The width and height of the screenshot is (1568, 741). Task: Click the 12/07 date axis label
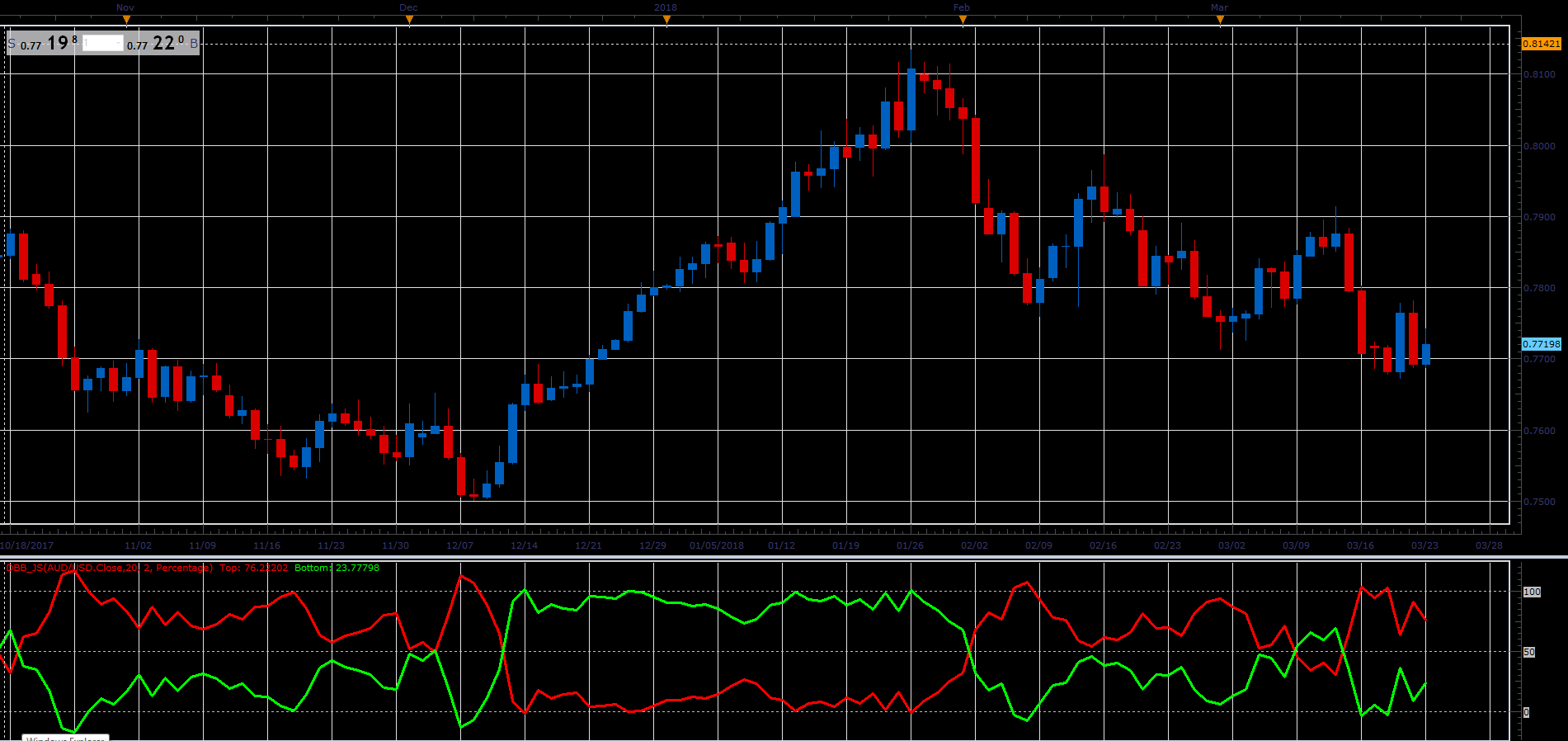tap(460, 545)
